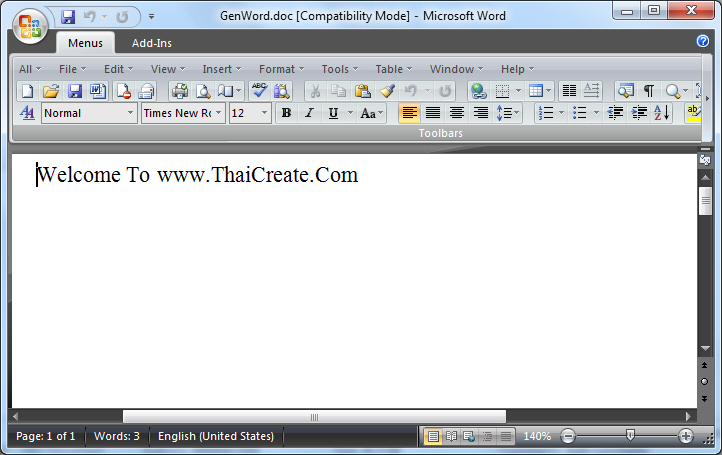722x455 pixels.
Task: Click the Insert Table grid icon
Action: [536, 91]
